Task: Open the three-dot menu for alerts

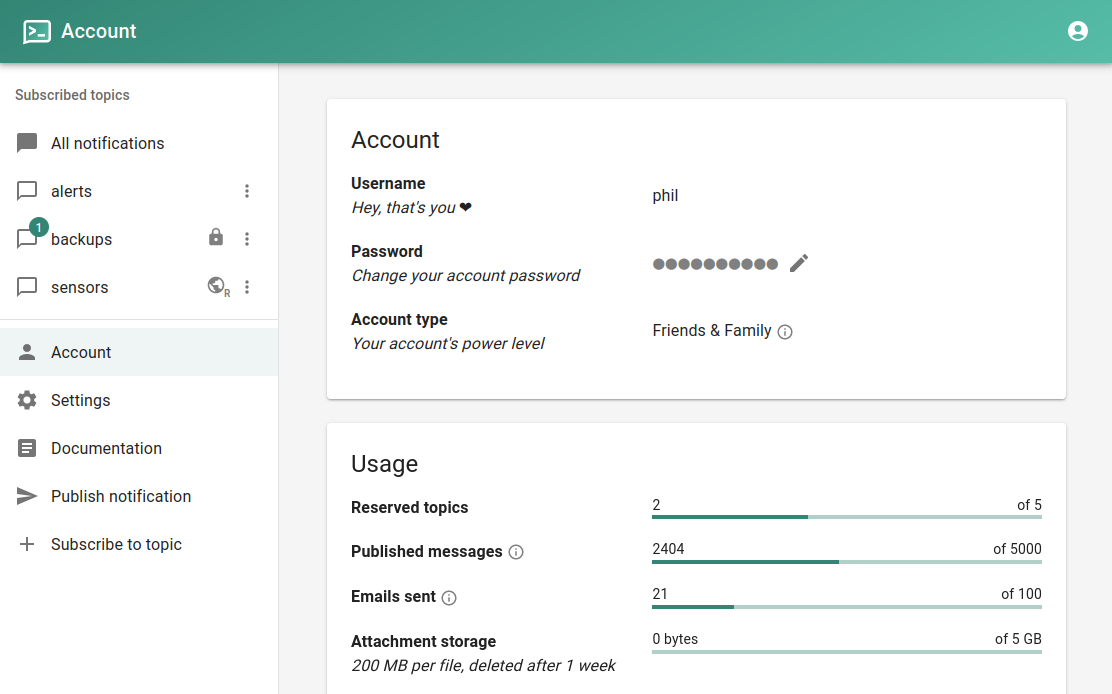Action: click(247, 191)
